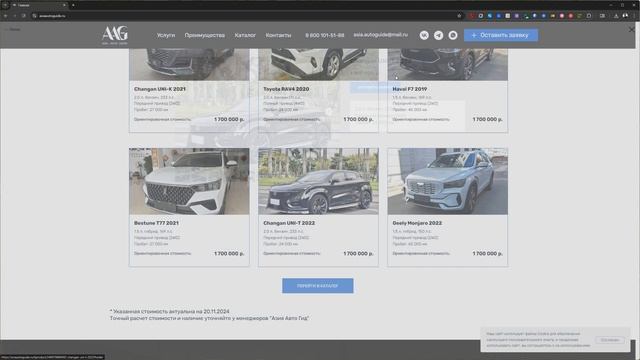Reload the page using the browser refresh icon
The width and height of the screenshot is (640, 360).
24,16
